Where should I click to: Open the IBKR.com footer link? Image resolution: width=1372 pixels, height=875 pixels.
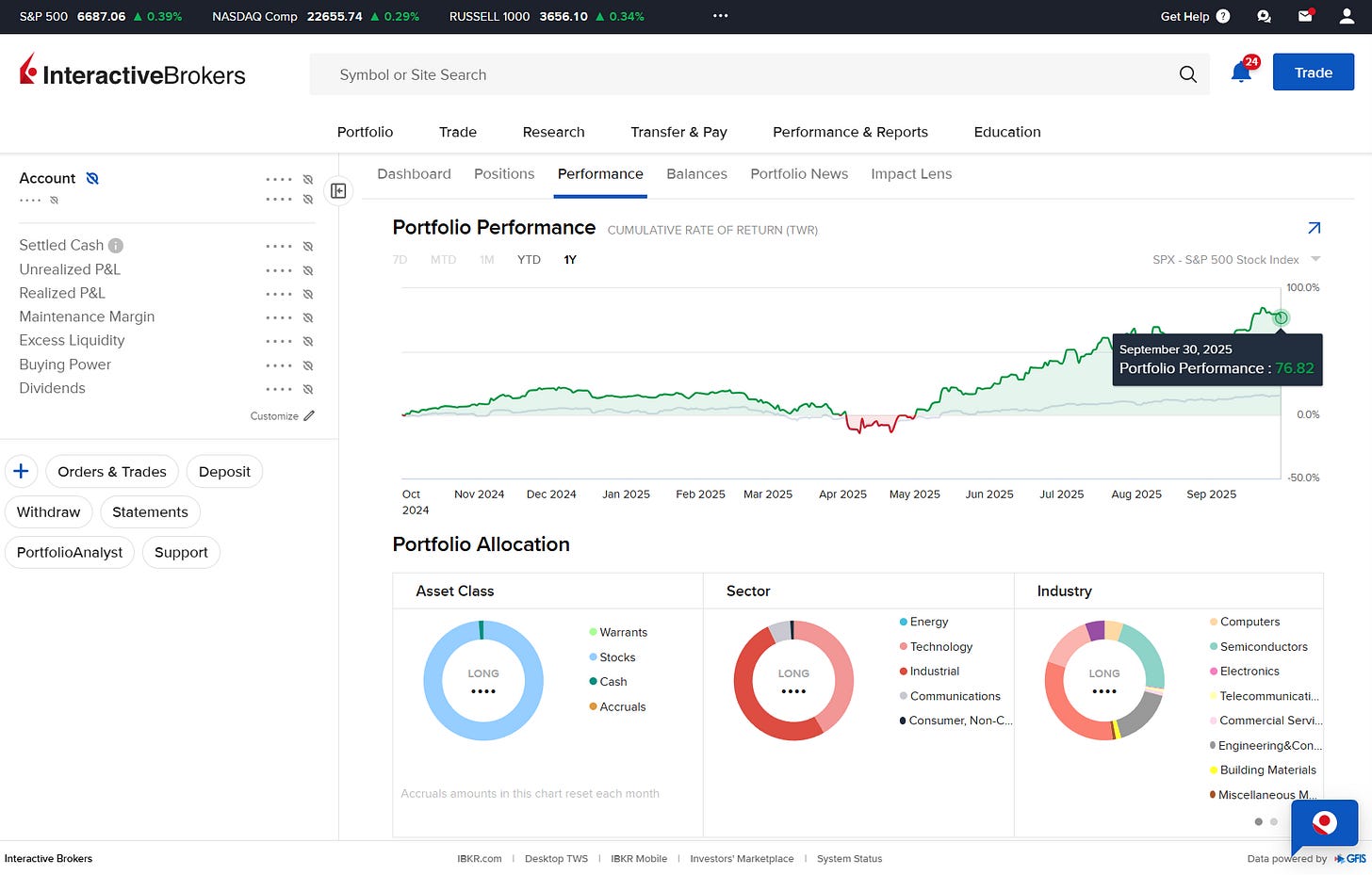480,859
